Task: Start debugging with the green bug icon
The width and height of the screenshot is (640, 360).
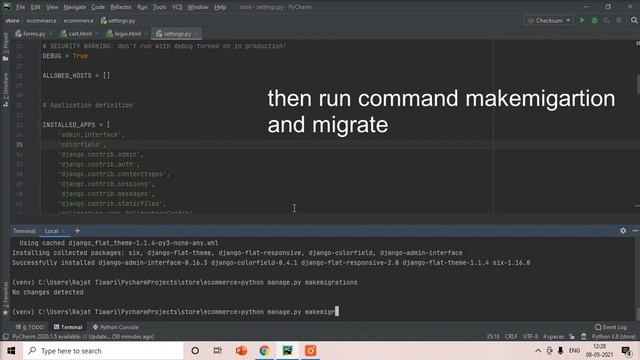Action: (x=595, y=20)
